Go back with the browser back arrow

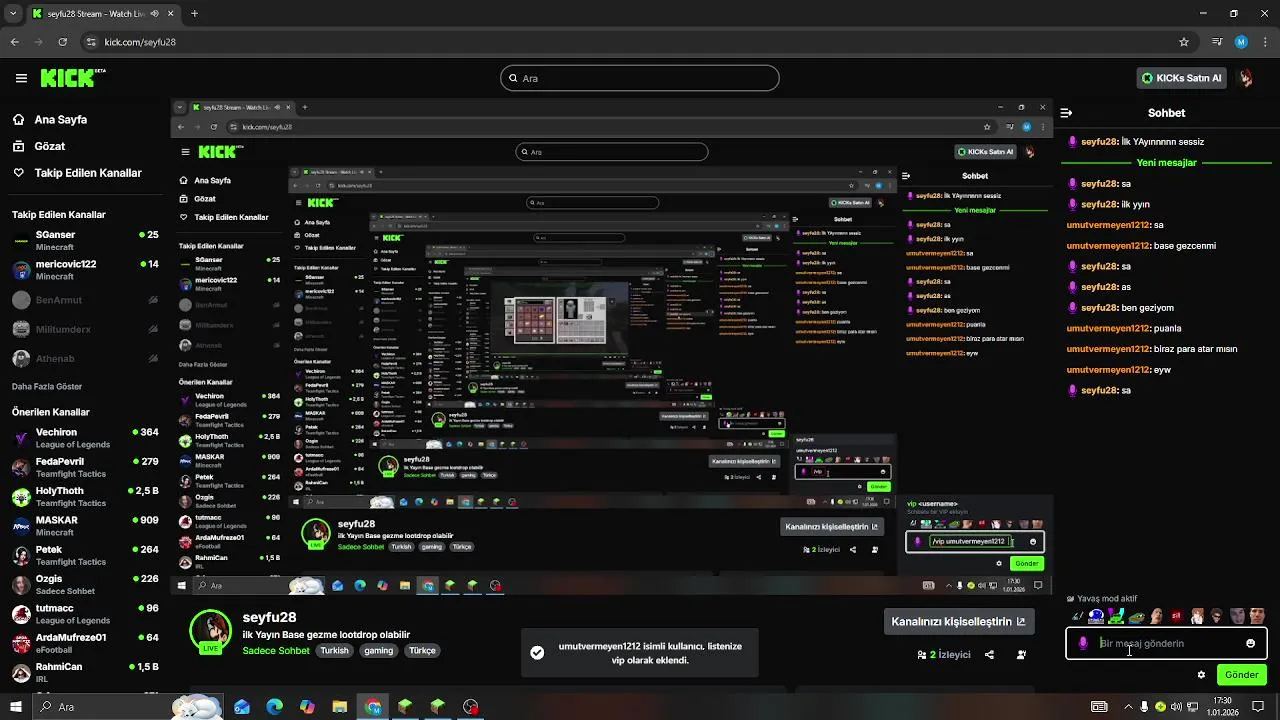[15, 42]
